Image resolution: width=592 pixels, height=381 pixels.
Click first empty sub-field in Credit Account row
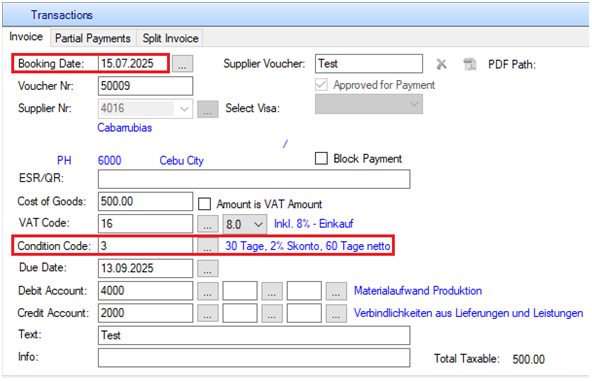coord(240,313)
